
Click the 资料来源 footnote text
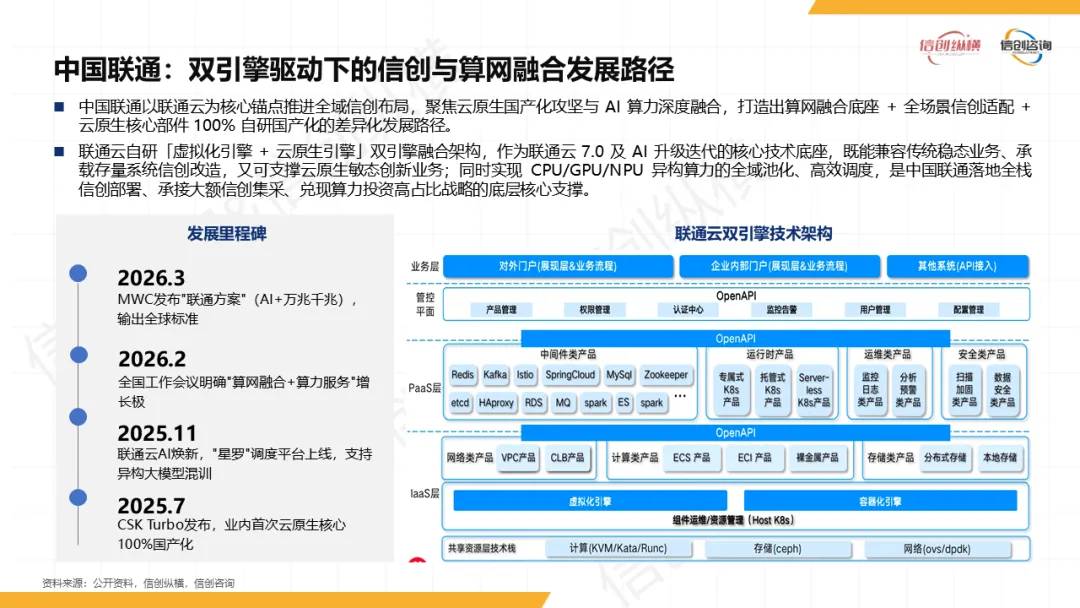click(138, 583)
